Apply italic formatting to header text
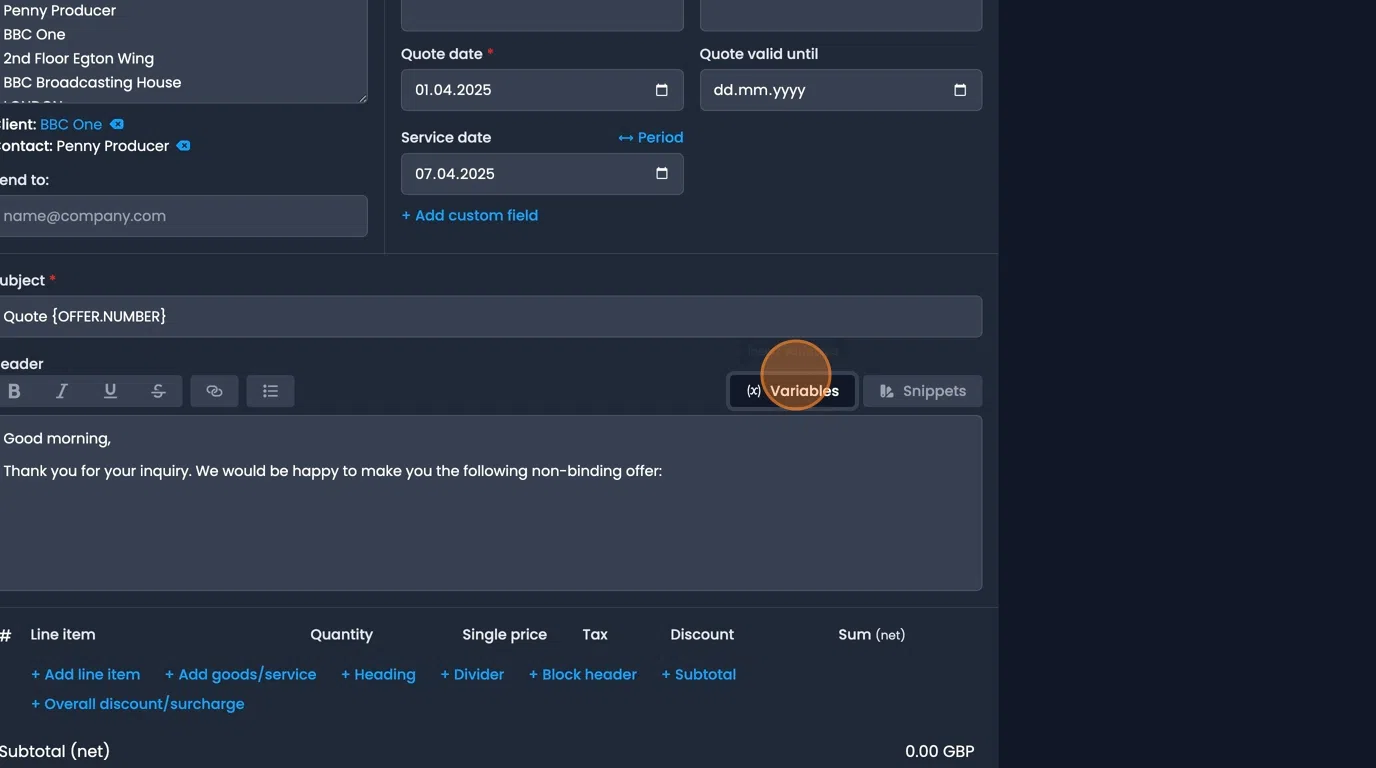Screen dimensions: 1376x768 click(x=62, y=391)
